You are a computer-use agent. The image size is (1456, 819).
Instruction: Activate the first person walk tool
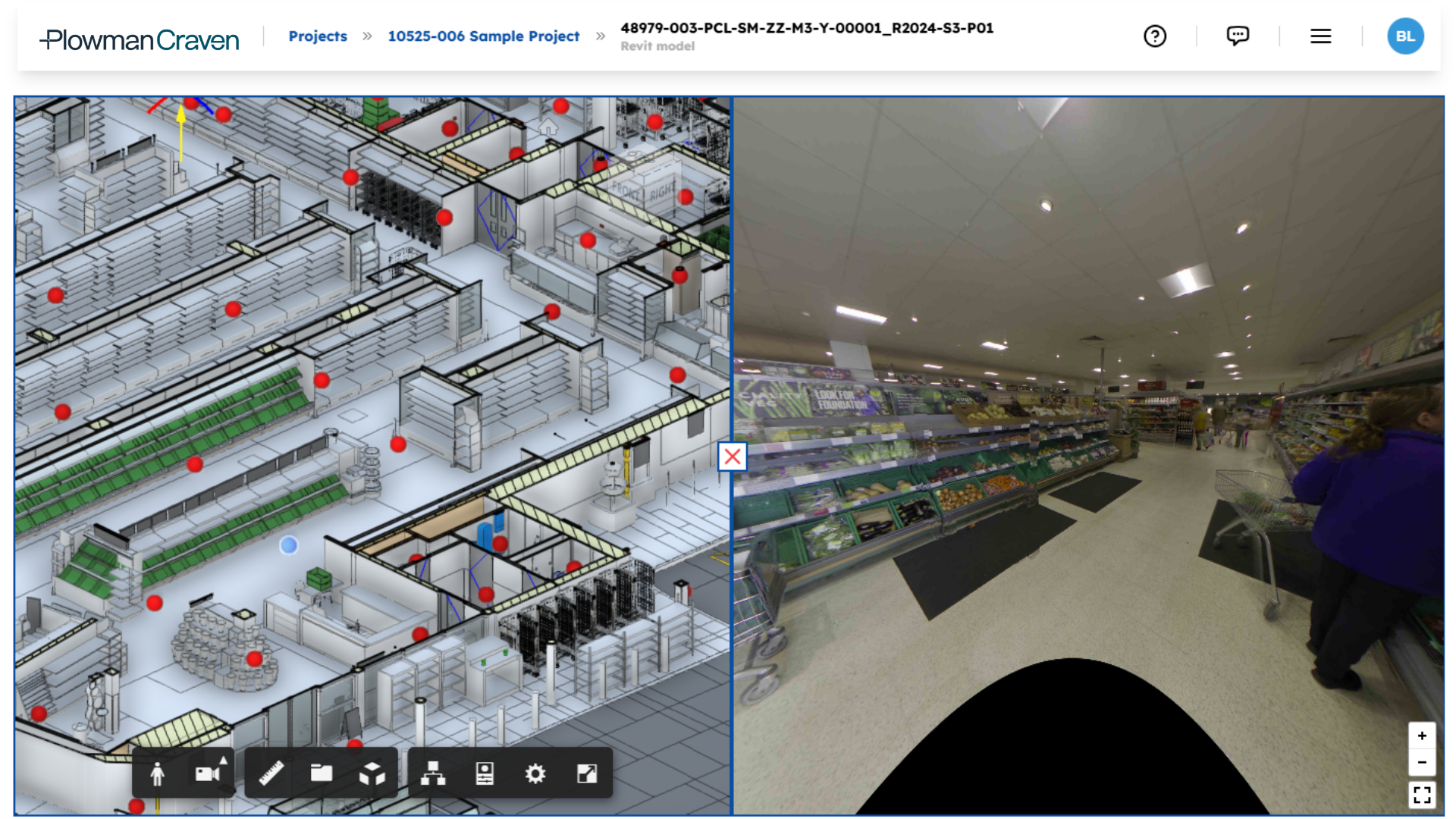tap(157, 773)
